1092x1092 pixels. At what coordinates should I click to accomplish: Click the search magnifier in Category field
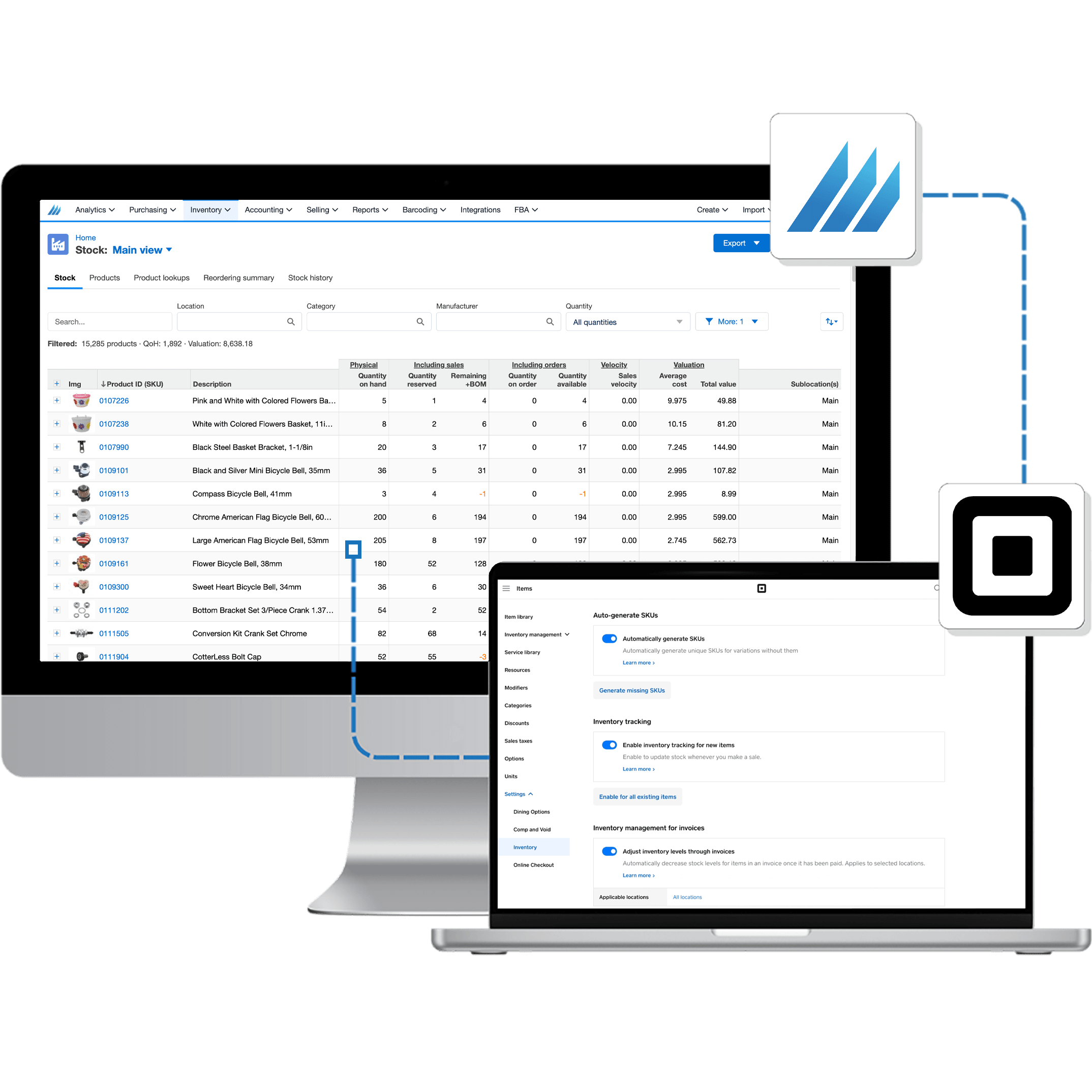pos(421,322)
